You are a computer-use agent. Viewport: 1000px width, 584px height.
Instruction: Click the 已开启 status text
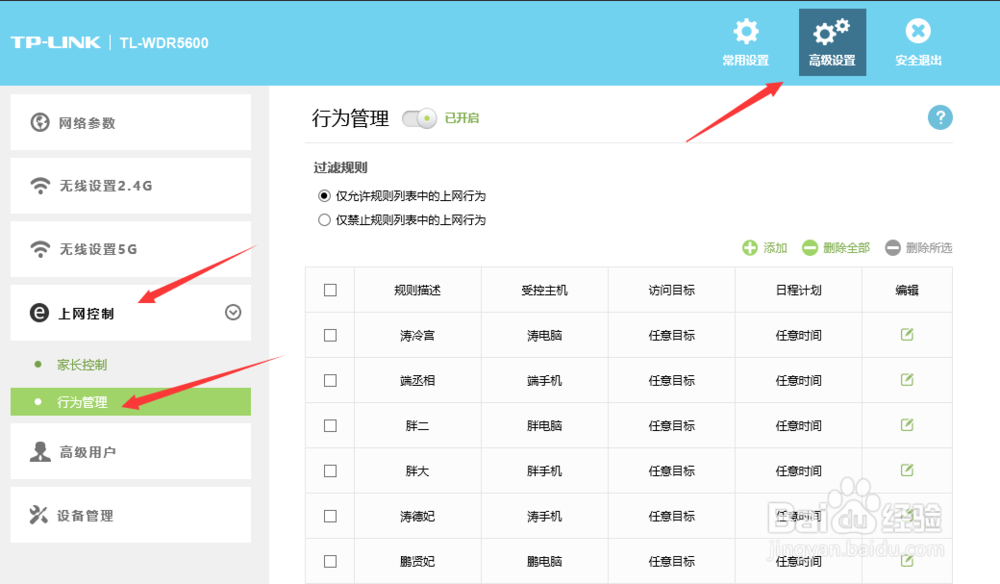click(462, 118)
